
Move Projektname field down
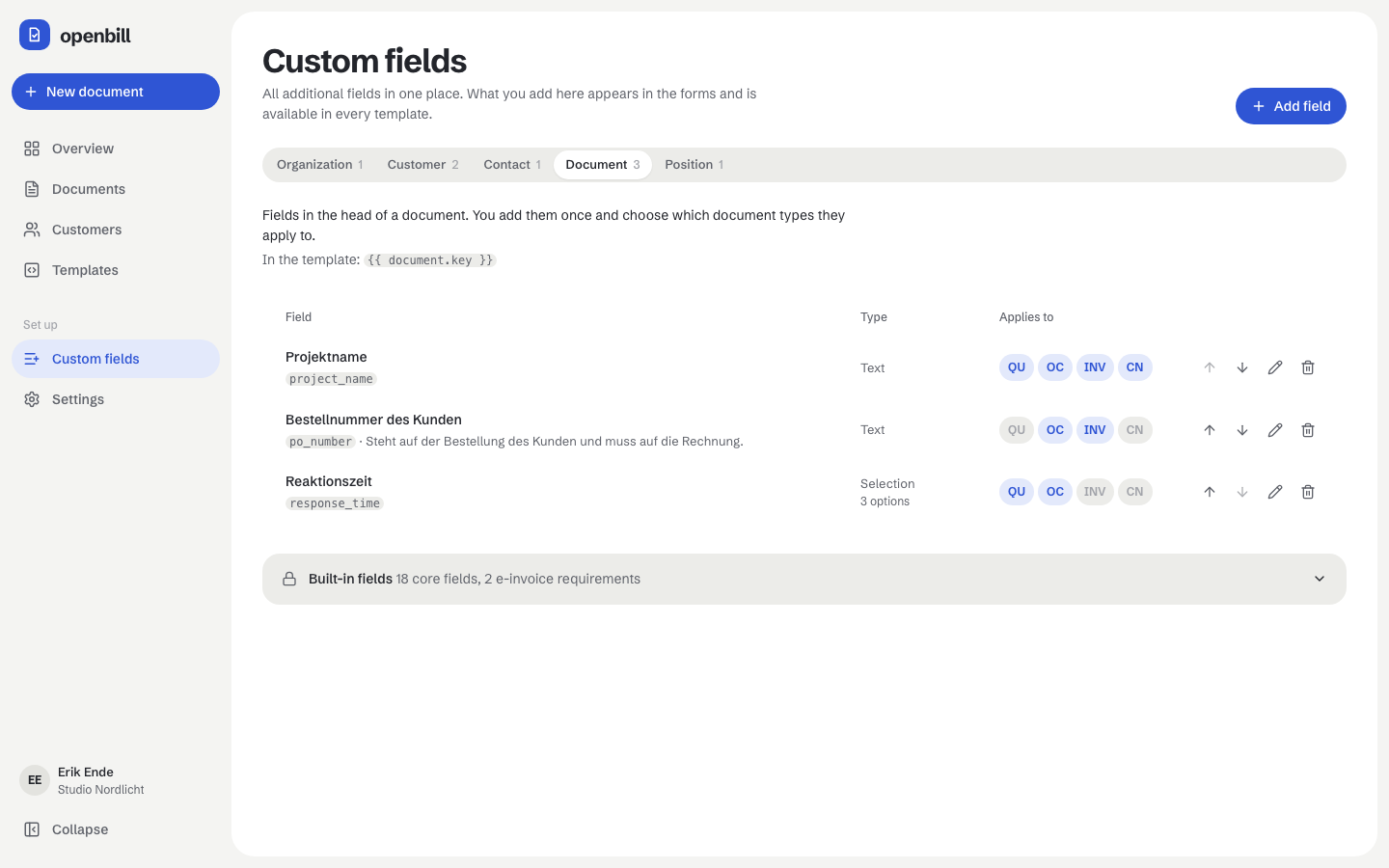1242,367
